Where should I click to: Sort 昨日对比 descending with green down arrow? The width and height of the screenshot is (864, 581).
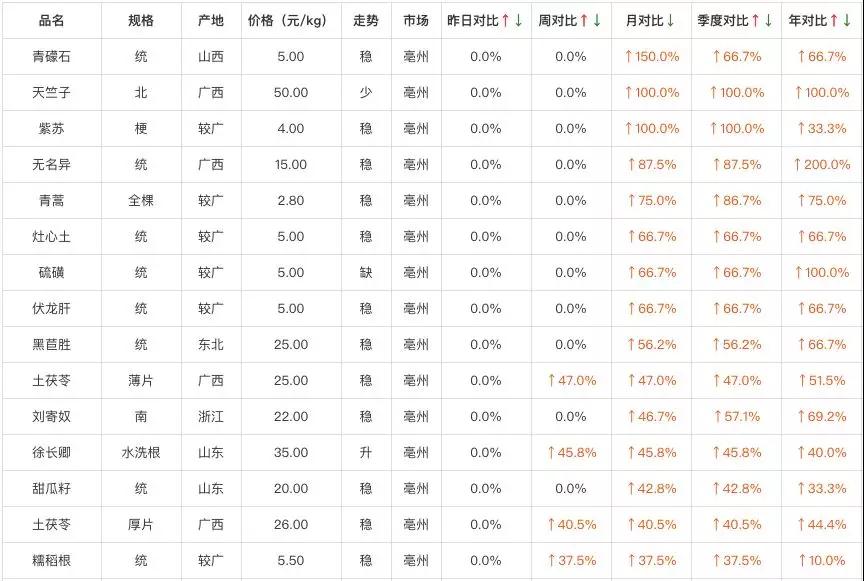(x=519, y=21)
